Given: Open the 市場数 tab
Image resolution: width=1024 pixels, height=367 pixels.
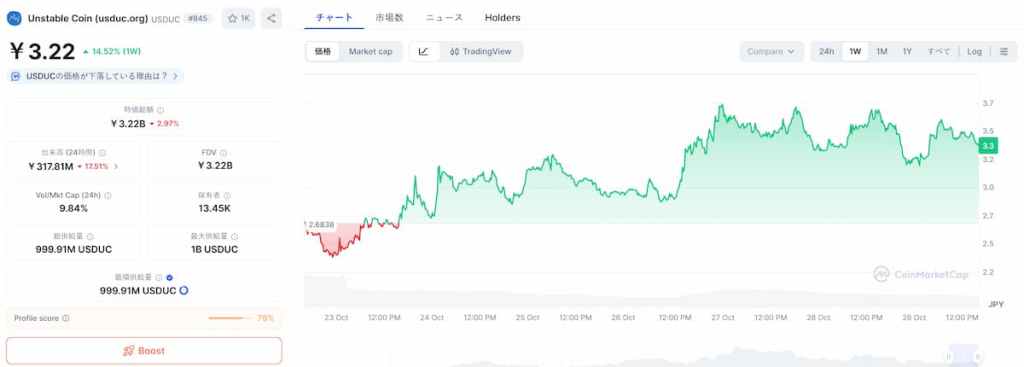Looking at the screenshot, I should (390, 18).
